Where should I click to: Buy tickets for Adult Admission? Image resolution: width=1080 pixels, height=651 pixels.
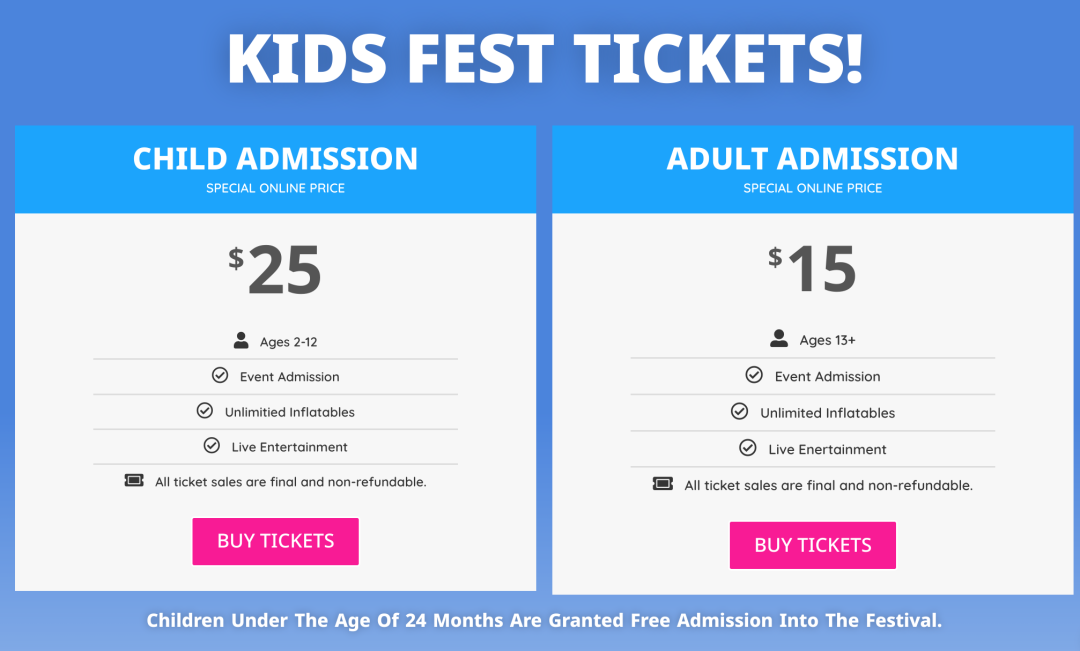pyautogui.click(x=813, y=545)
